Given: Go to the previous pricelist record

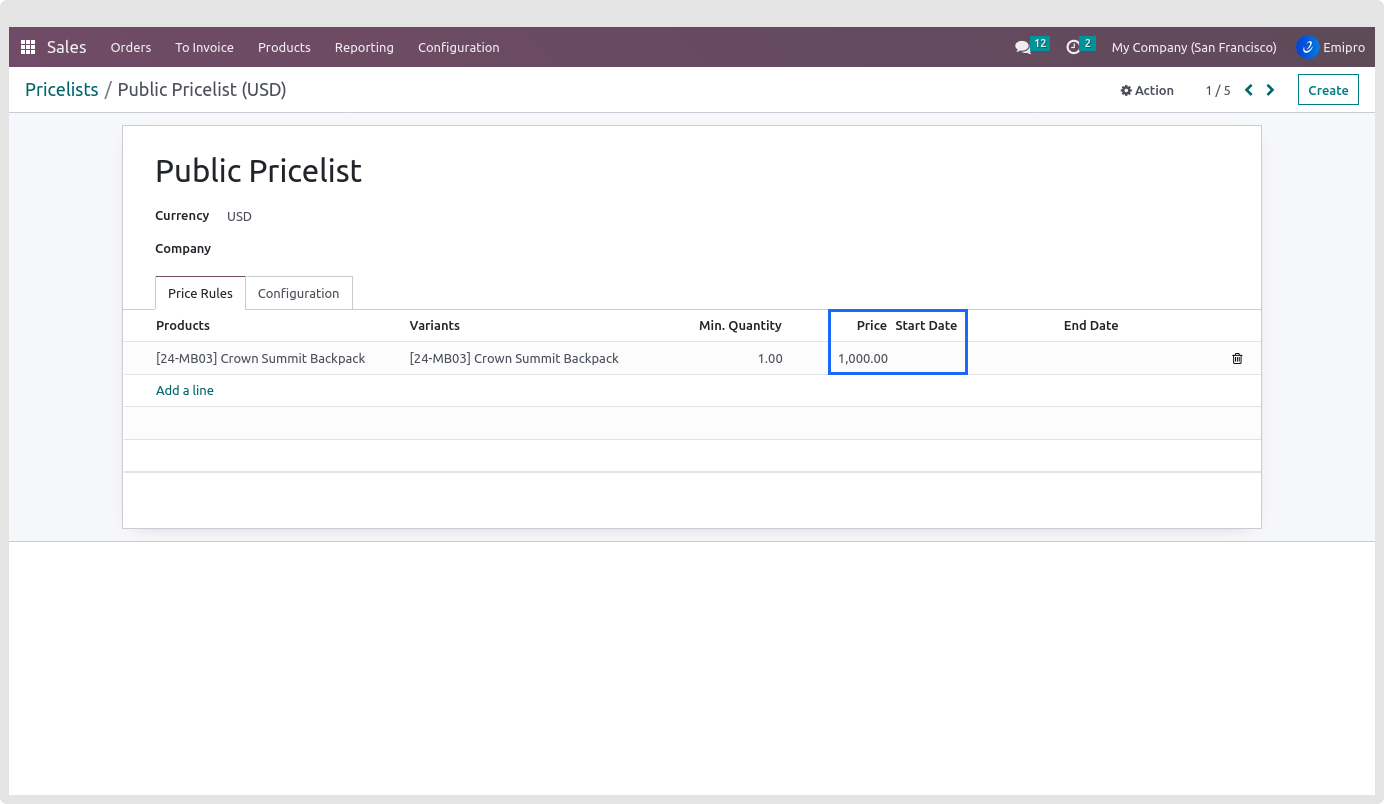Looking at the screenshot, I should 1249,90.
